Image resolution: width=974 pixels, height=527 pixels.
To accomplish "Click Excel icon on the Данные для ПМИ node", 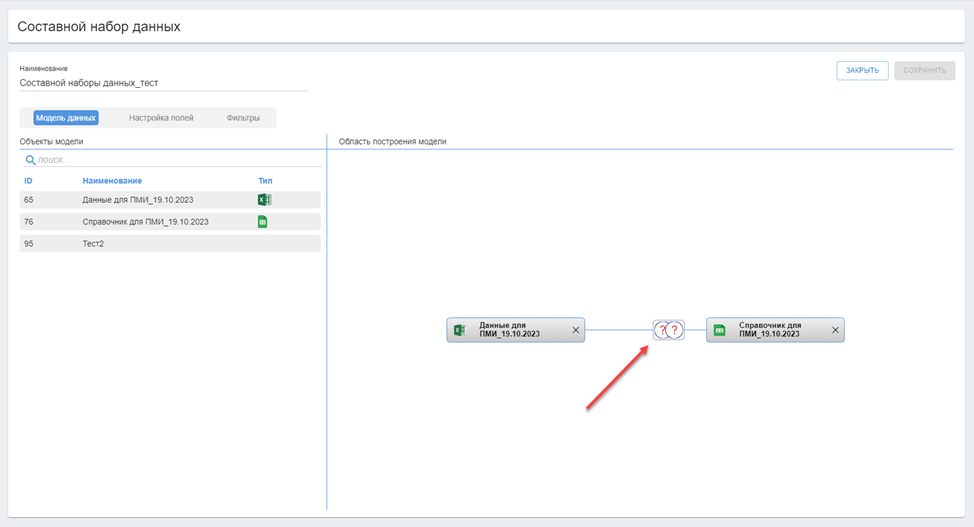I will [460, 330].
